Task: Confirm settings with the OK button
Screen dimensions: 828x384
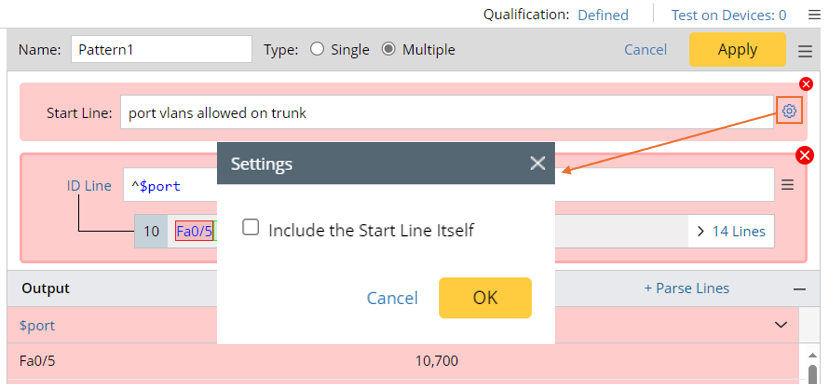Action: click(x=485, y=298)
